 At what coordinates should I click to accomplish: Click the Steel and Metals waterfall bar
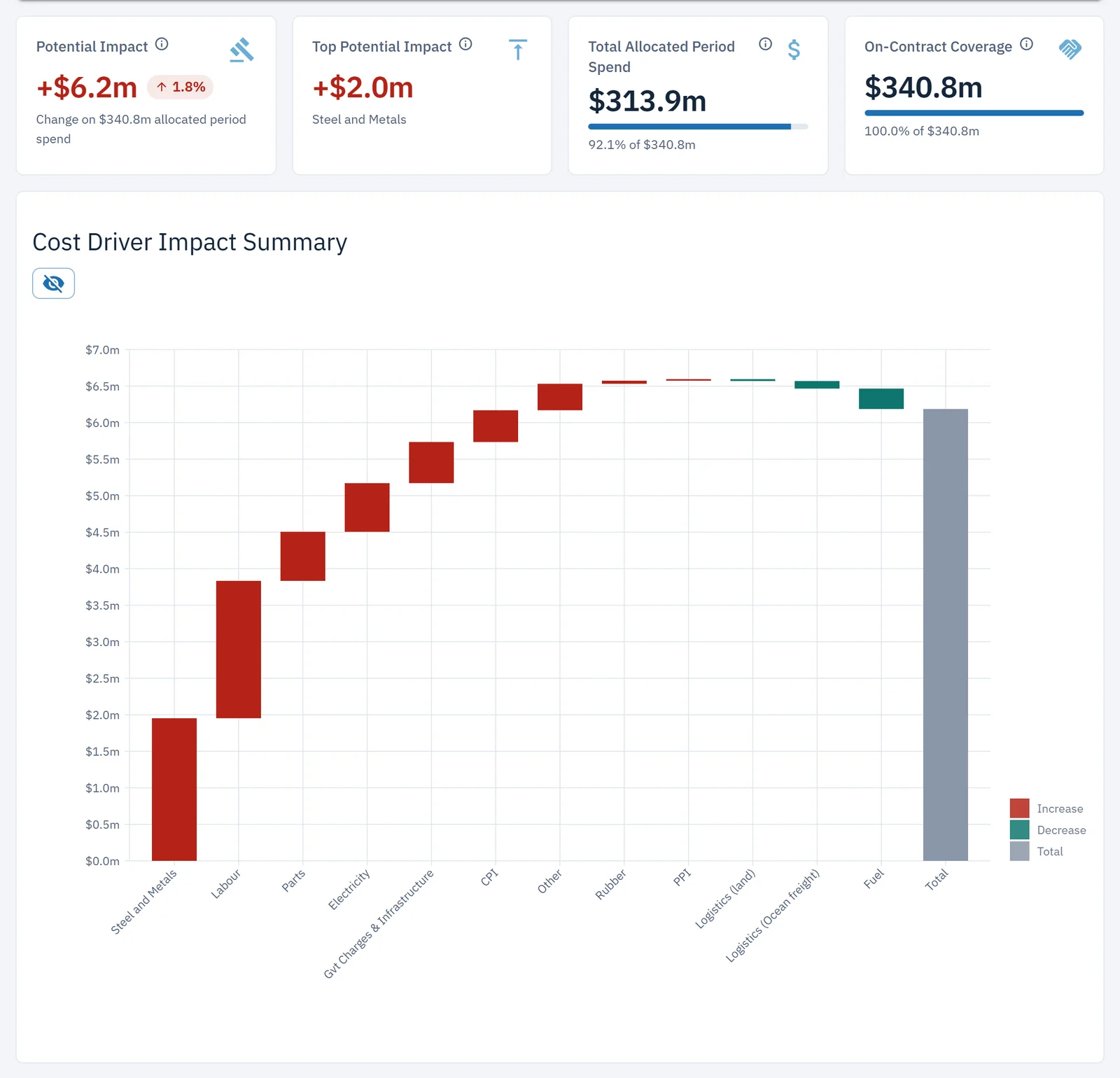coord(174,790)
